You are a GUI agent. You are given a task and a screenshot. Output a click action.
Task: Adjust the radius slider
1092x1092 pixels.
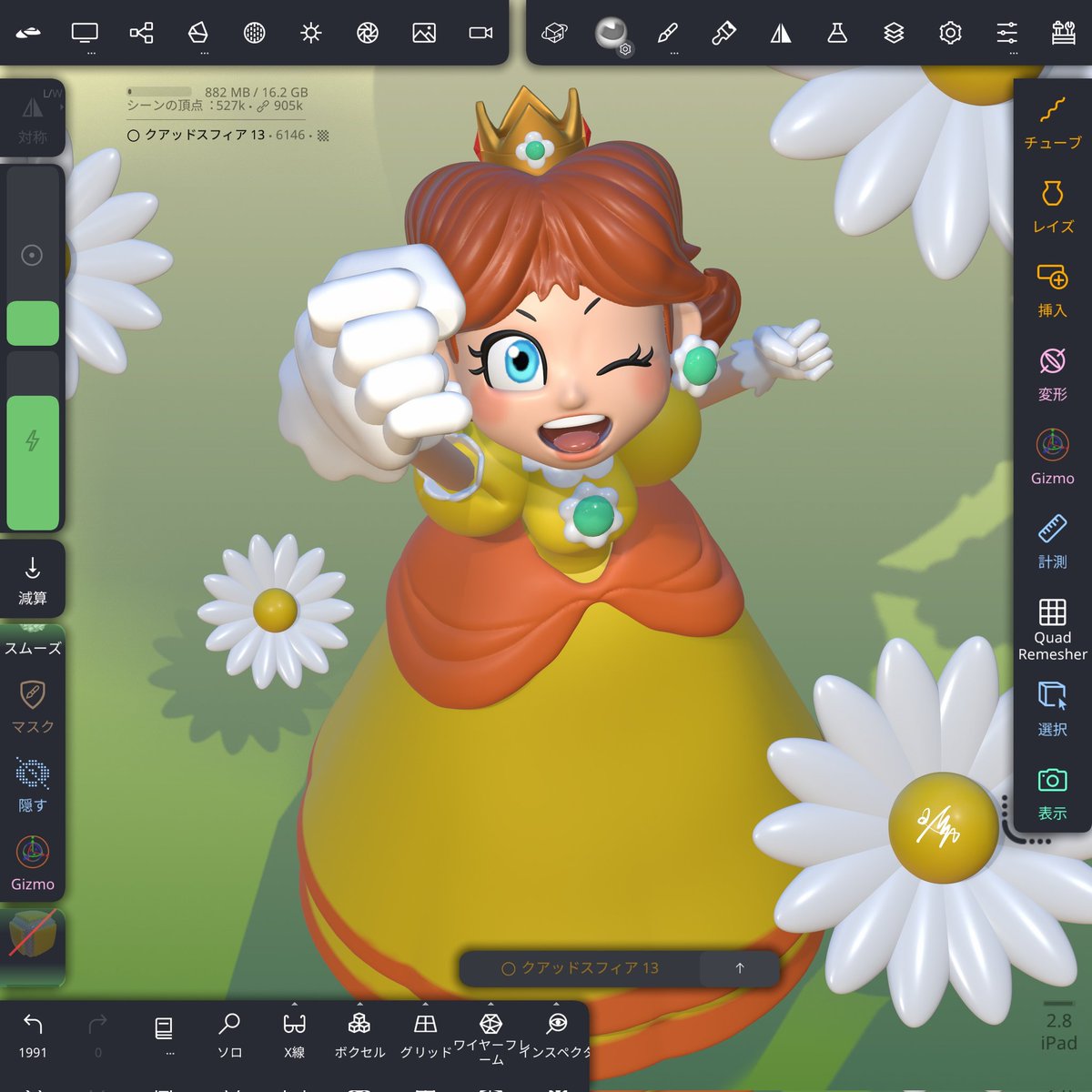[33, 256]
